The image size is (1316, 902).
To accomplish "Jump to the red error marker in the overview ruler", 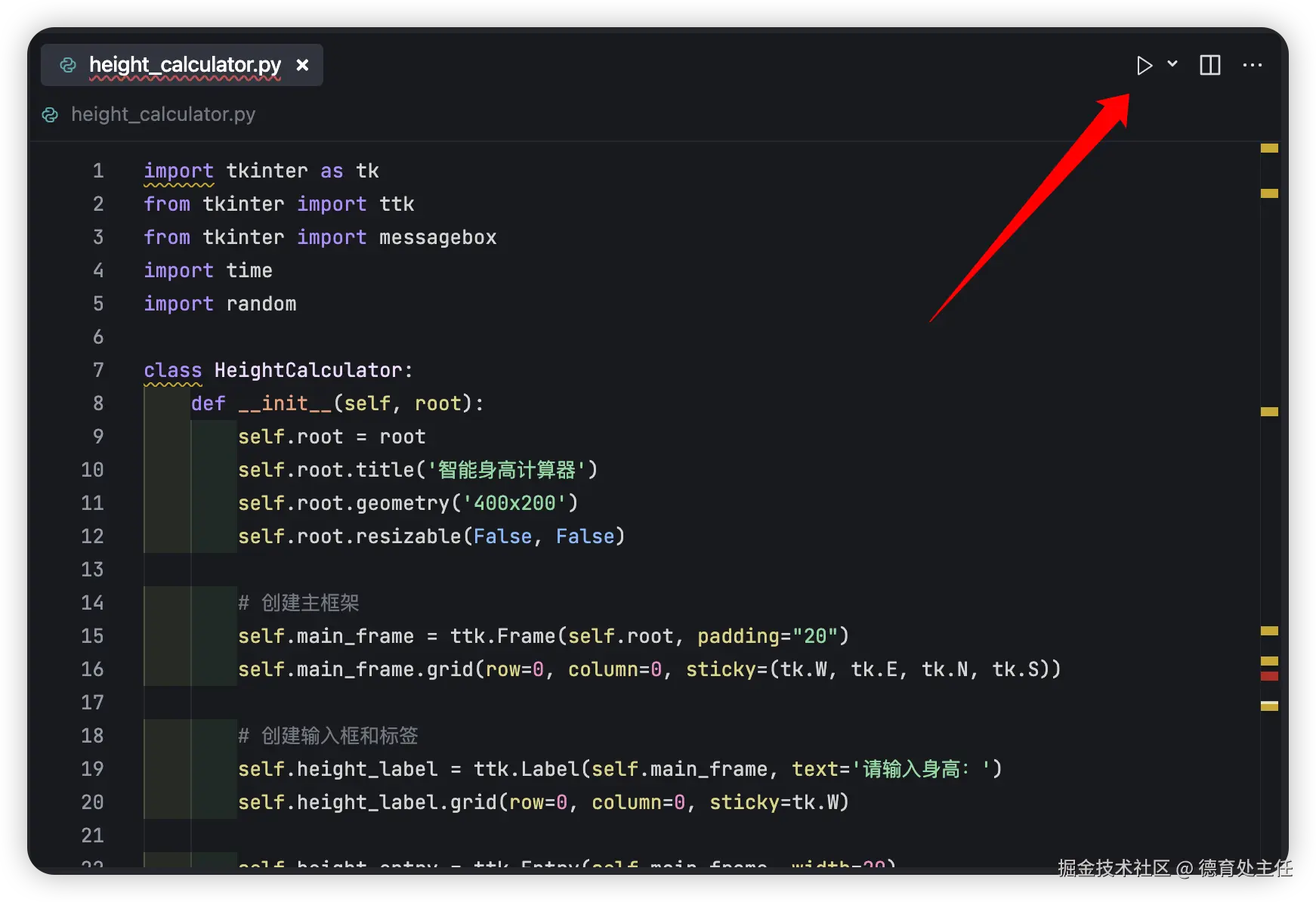I will point(1269,676).
